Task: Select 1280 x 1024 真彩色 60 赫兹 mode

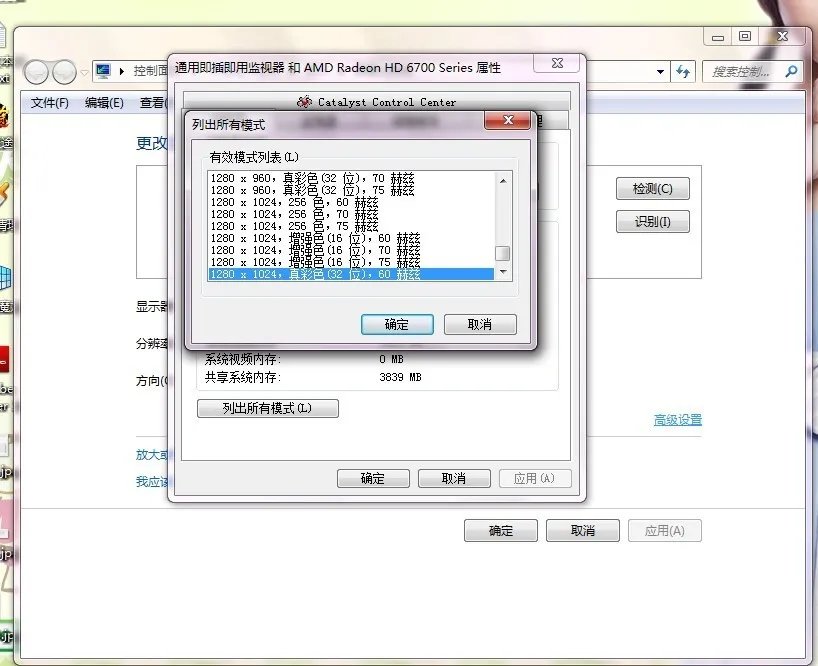Action: (350, 274)
